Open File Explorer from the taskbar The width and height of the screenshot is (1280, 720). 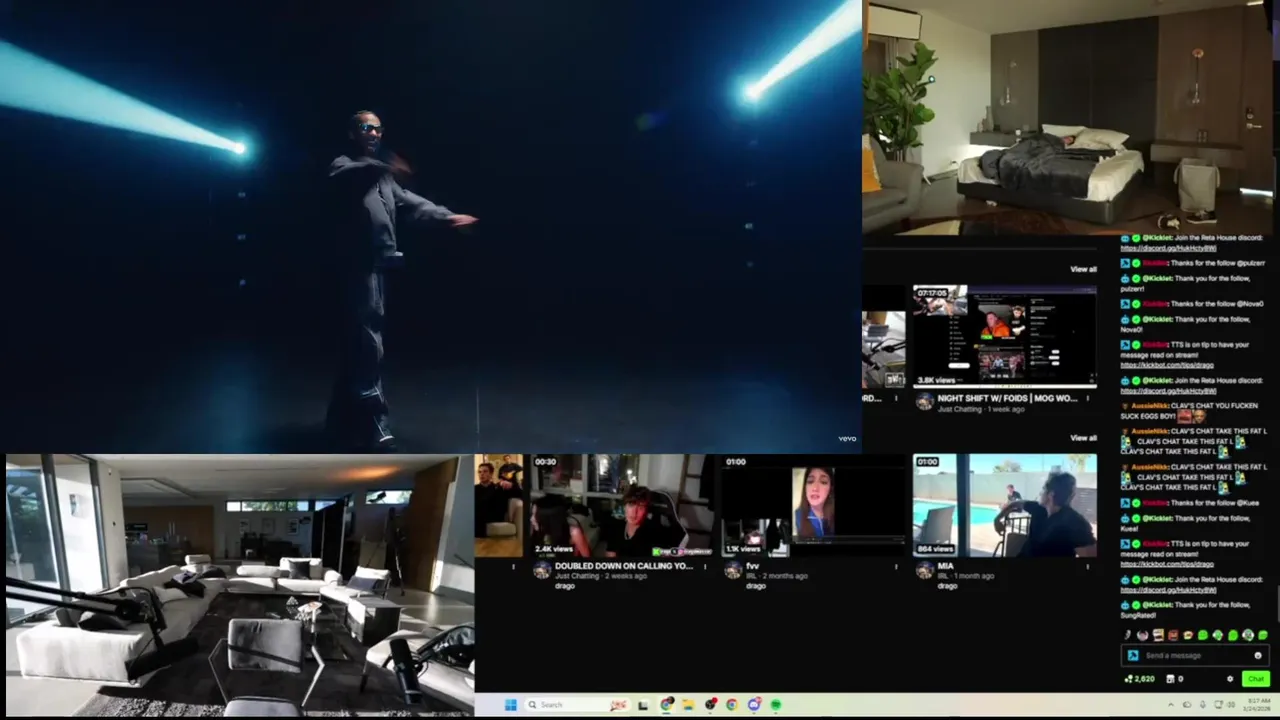[x=688, y=705]
